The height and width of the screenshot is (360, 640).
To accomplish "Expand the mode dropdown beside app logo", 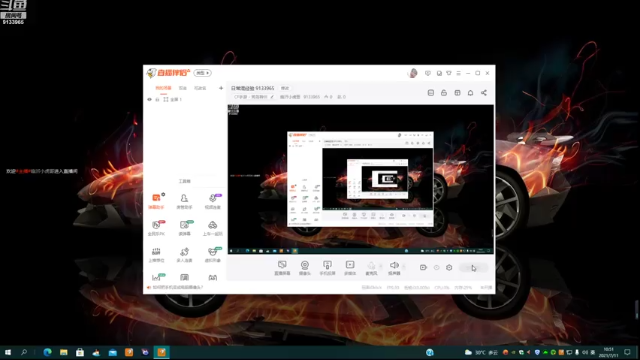I will pos(202,73).
